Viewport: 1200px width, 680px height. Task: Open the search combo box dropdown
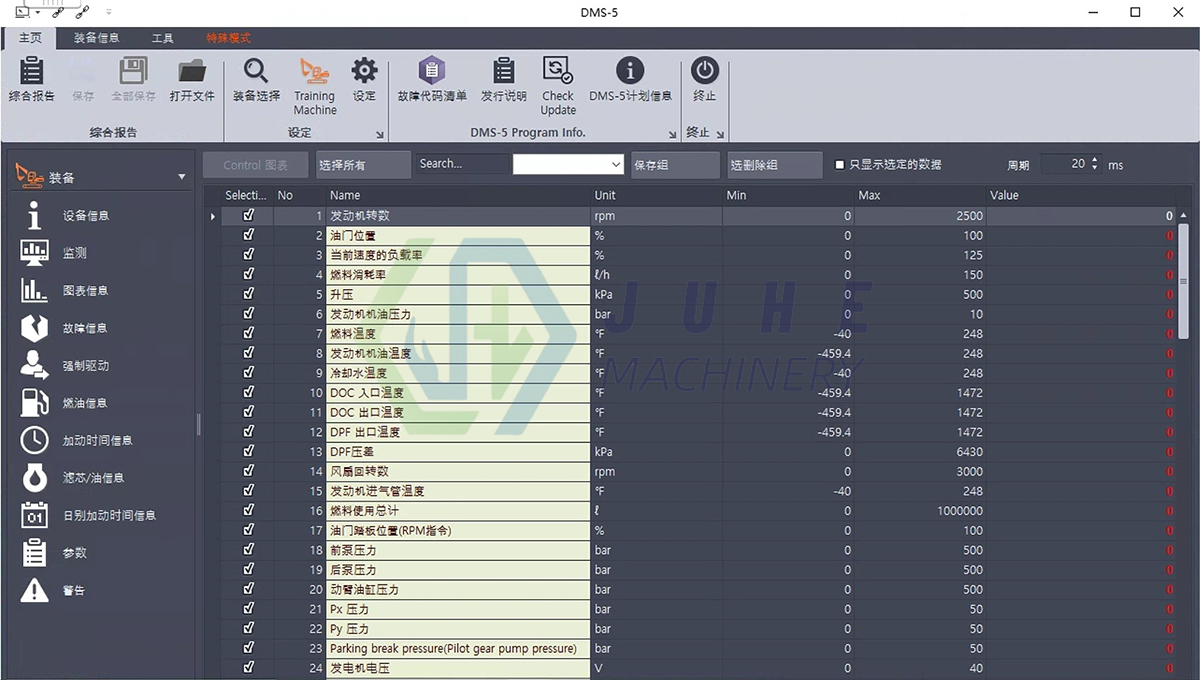tap(616, 163)
